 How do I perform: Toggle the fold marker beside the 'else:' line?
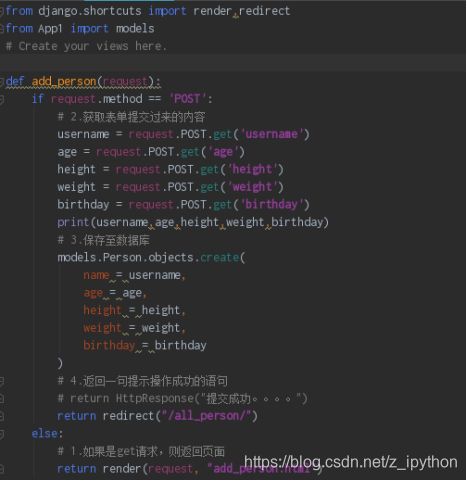2,434
